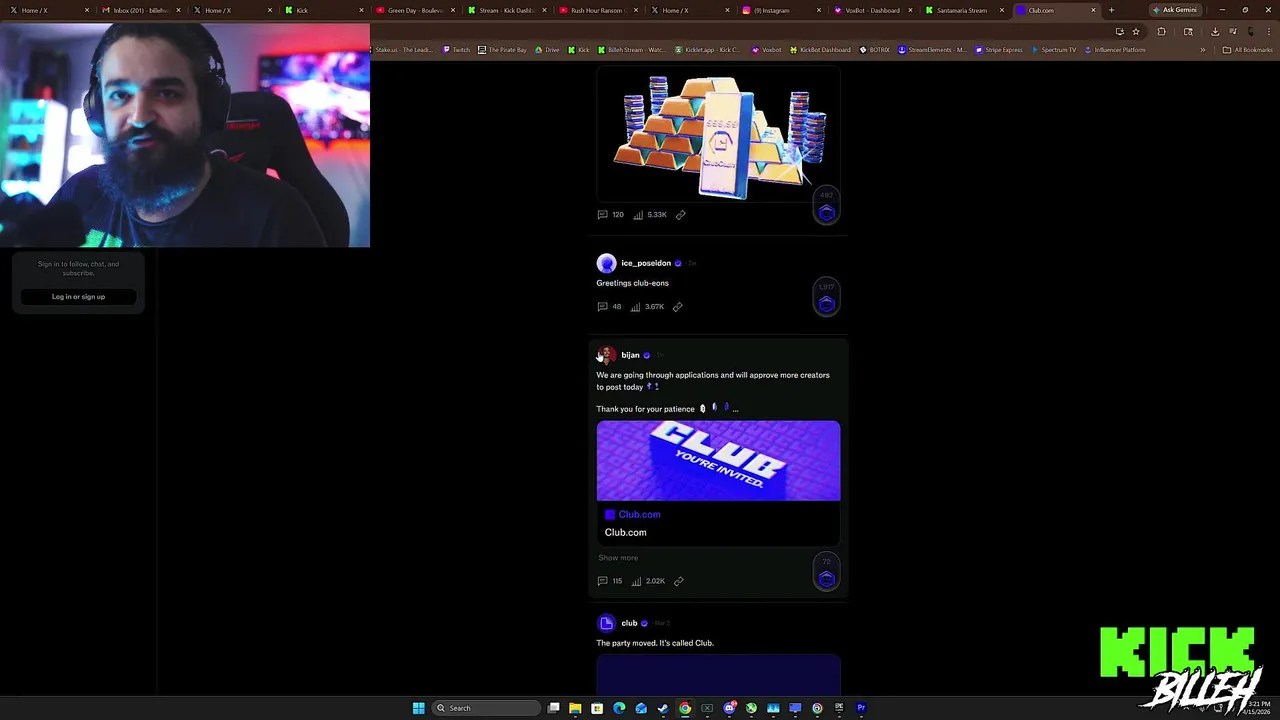Open the BOTRIX bookmark
Viewport: 1280px width, 720px height.
pyautogui.click(x=874, y=50)
